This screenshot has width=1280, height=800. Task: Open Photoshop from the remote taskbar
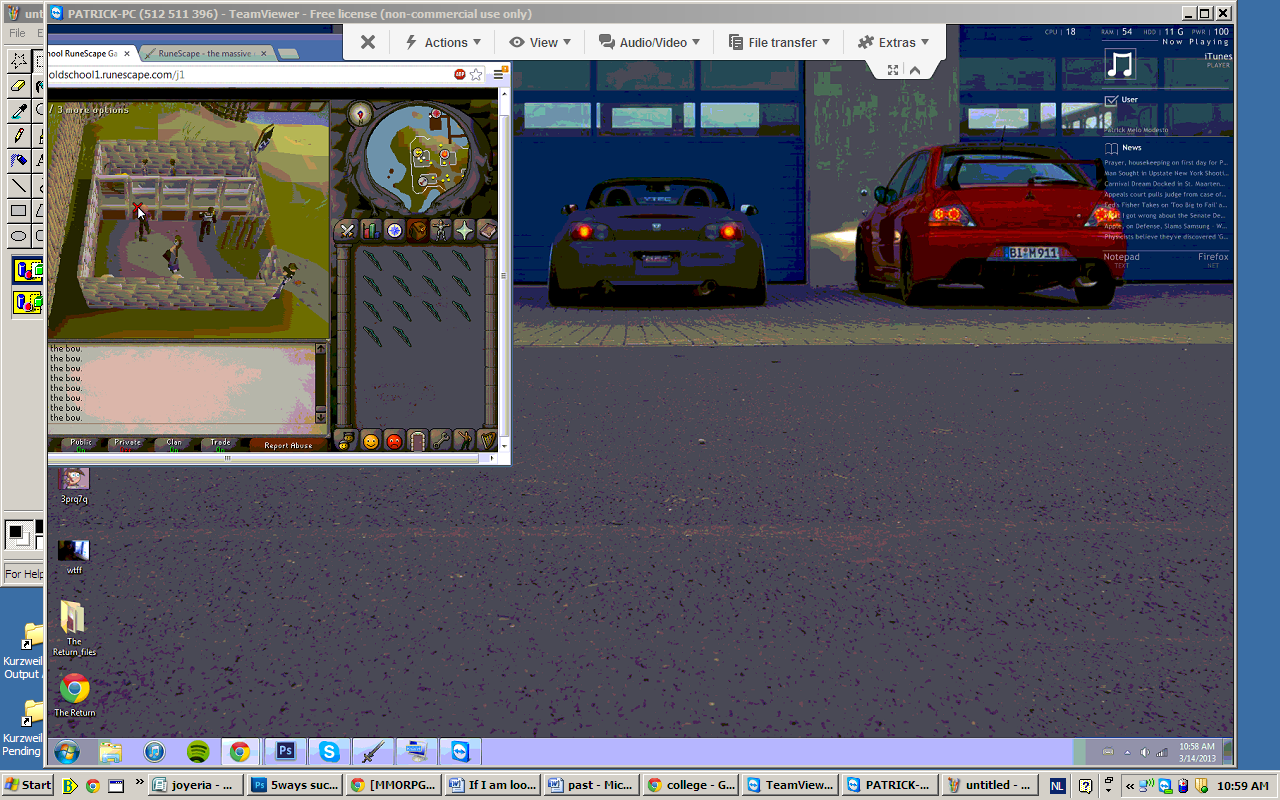click(285, 751)
